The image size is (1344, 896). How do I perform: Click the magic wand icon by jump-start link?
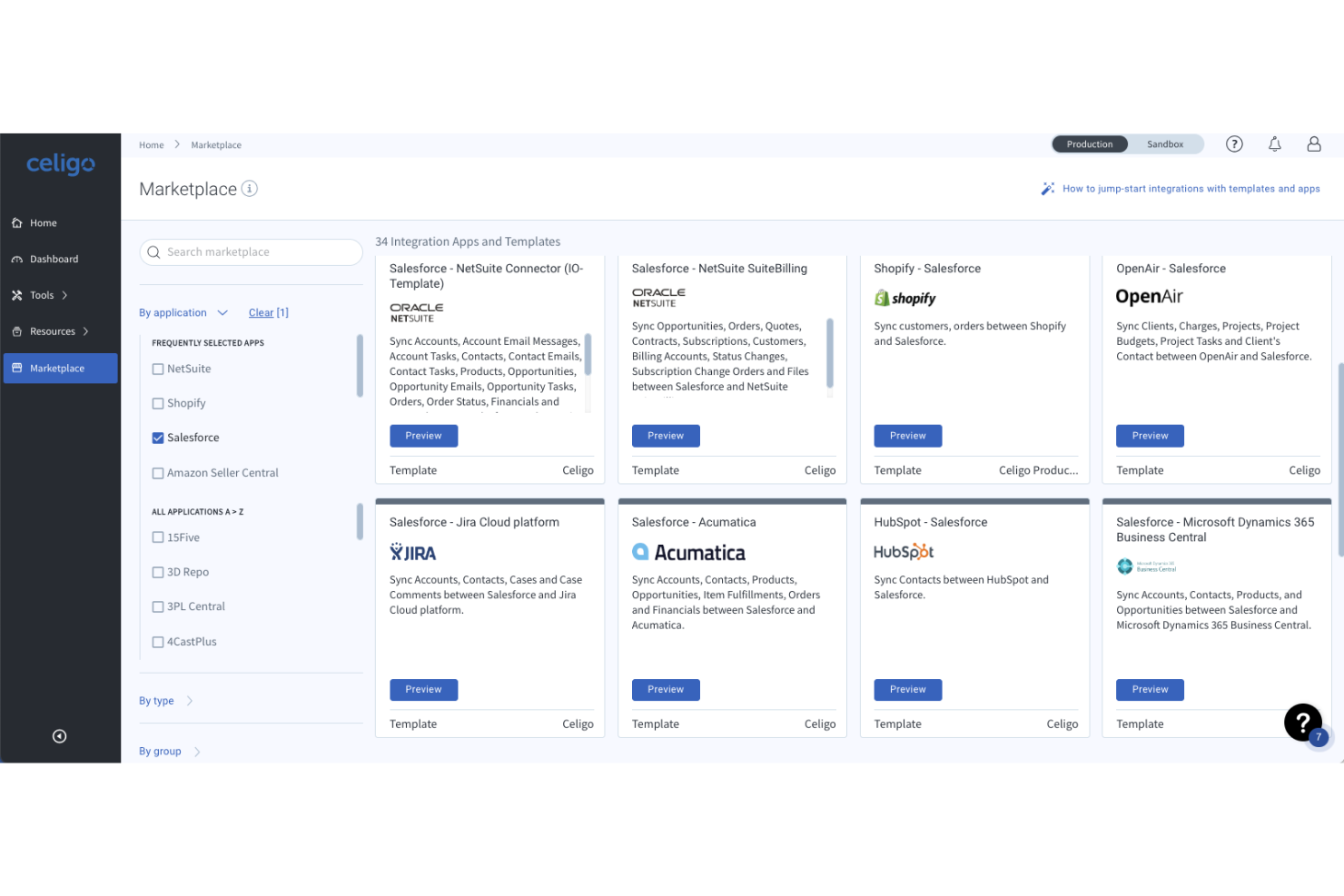pyautogui.click(x=1048, y=189)
